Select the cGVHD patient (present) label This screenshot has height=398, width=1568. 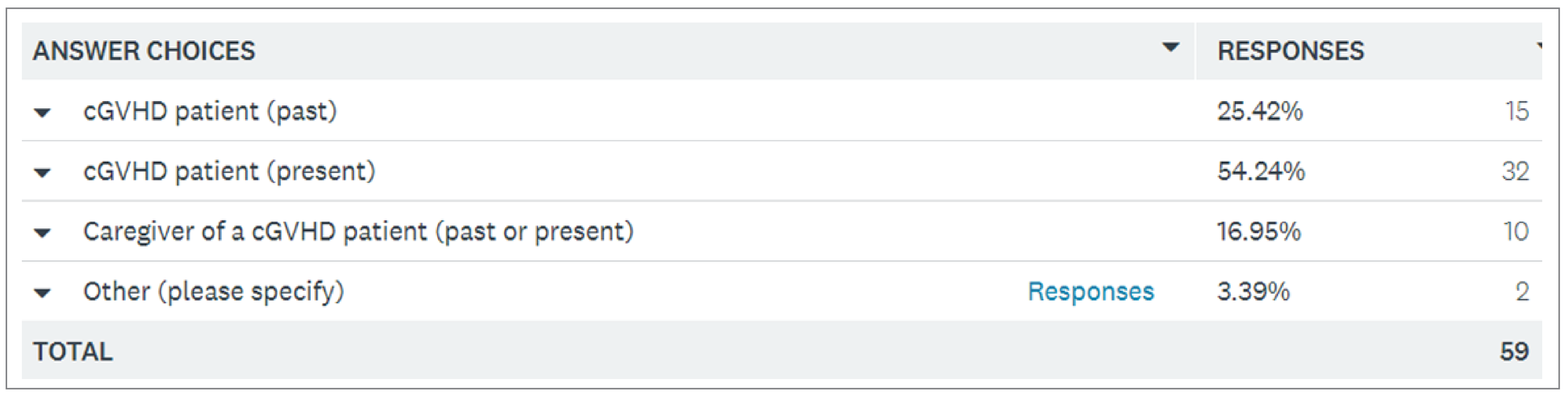coord(229,172)
